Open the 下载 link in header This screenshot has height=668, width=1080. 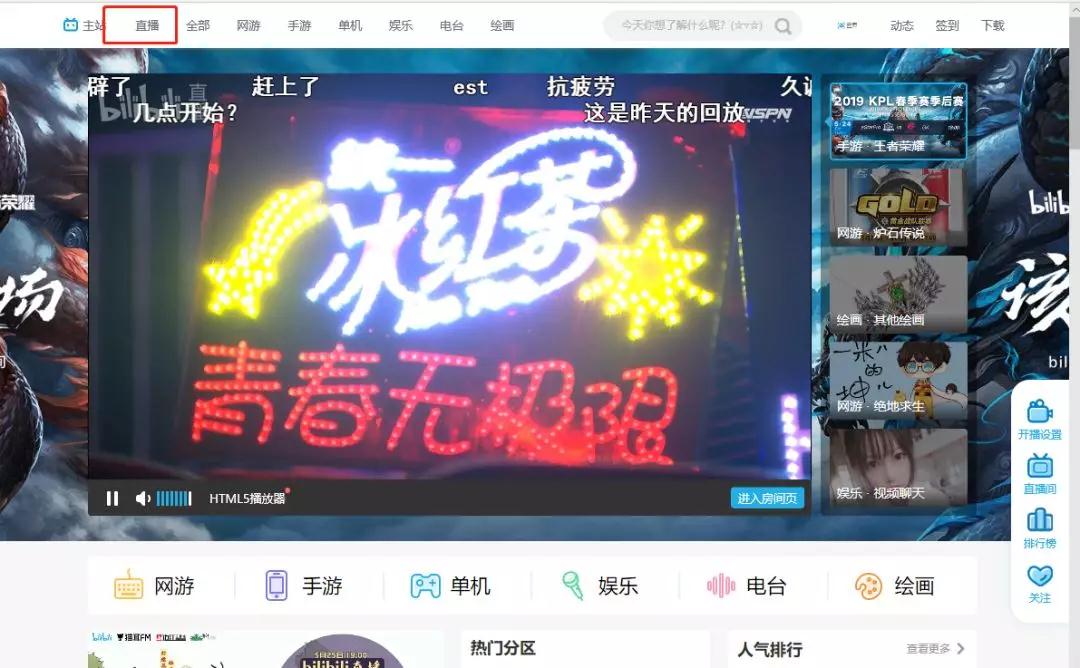point(993,25)
